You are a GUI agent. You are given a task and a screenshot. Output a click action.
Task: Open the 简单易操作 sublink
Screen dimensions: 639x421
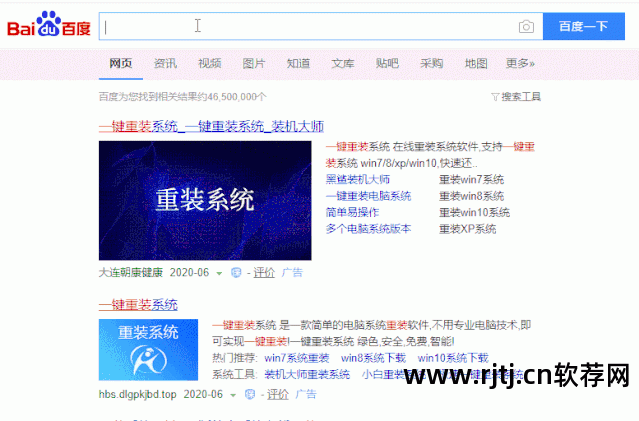coord(353,212)
